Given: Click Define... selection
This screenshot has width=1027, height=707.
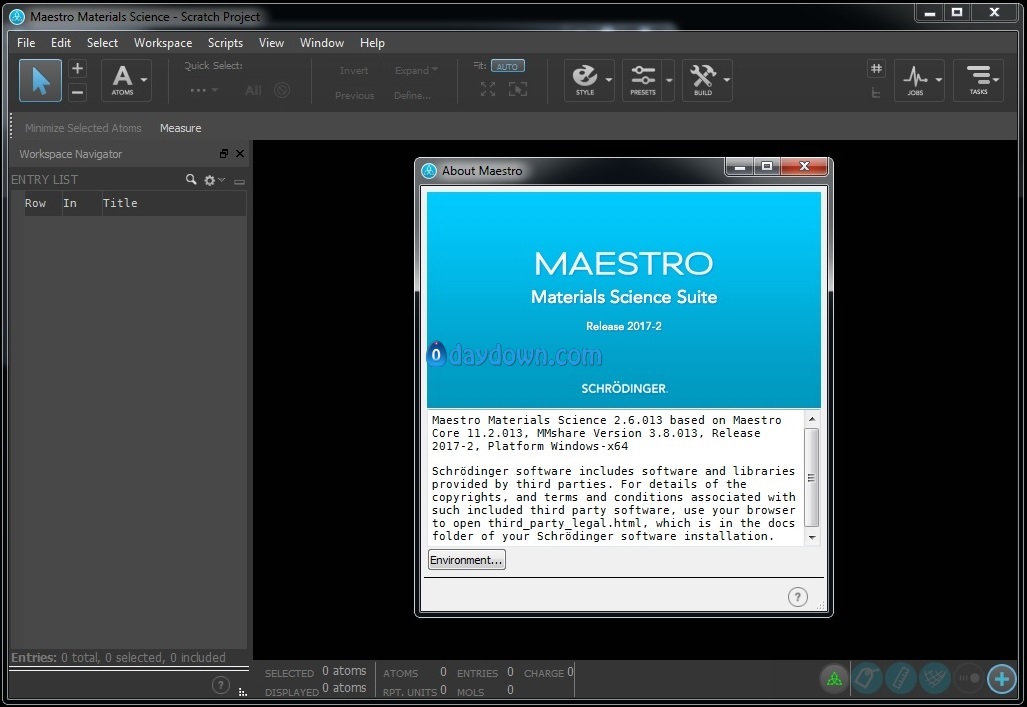Looking at the screenshot, I should pyautogui.click(x=412, y=95).
